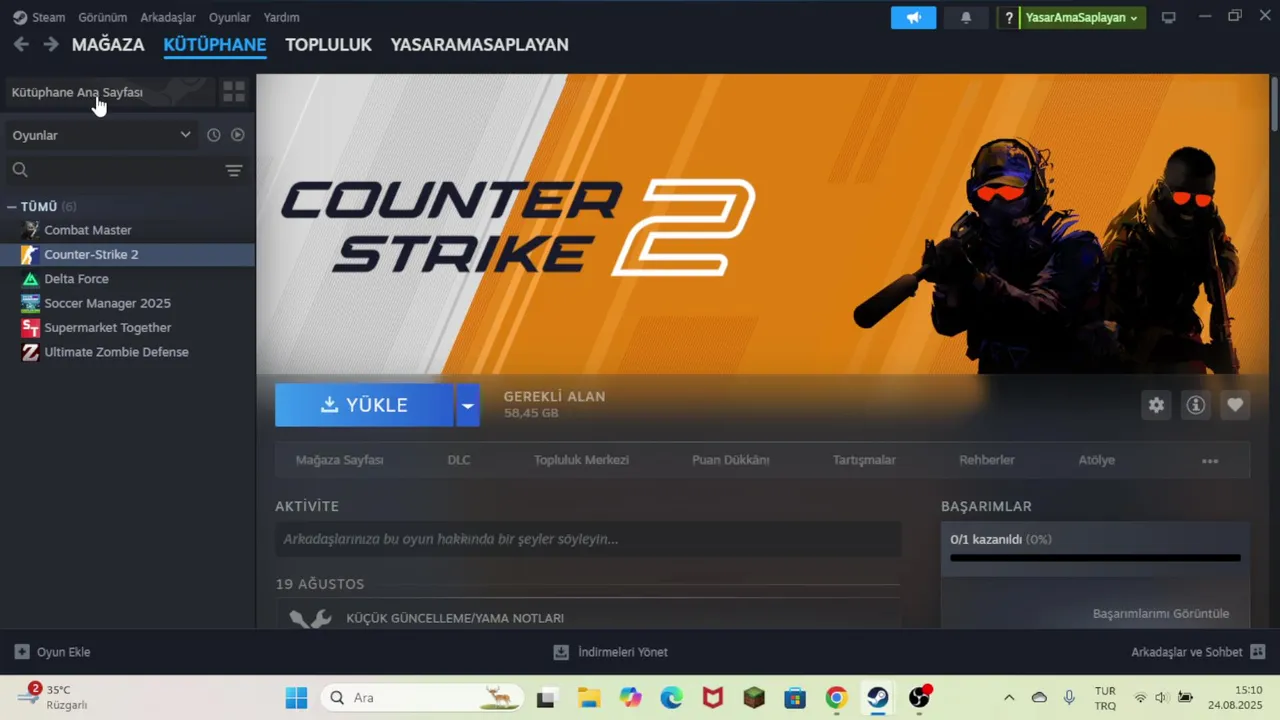
Task: Open the notifications bell
Action: coord(966,17)
